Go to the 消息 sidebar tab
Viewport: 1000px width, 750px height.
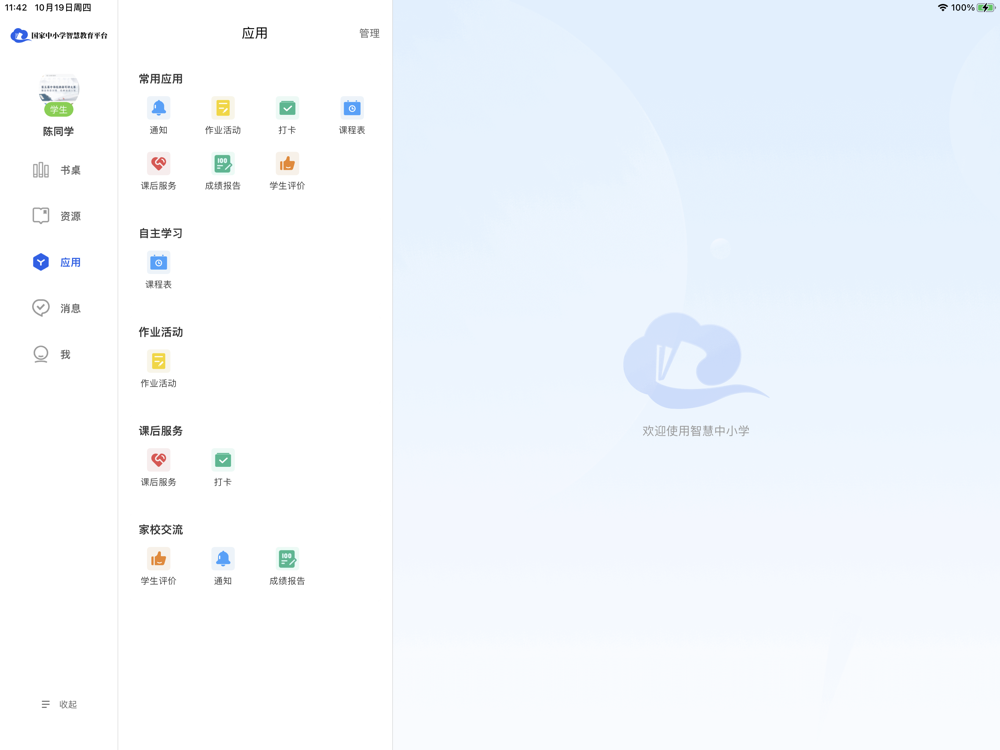[57, 308]
